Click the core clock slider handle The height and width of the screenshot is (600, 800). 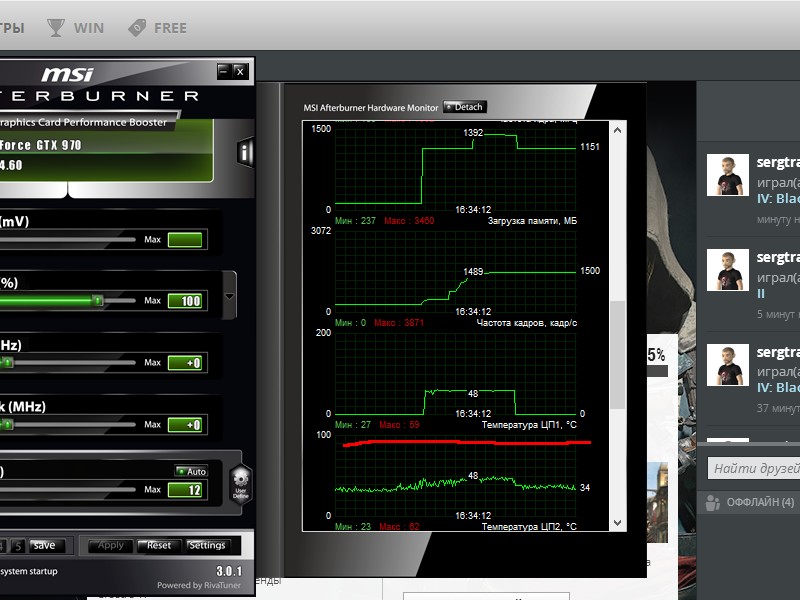coord(7,362)
